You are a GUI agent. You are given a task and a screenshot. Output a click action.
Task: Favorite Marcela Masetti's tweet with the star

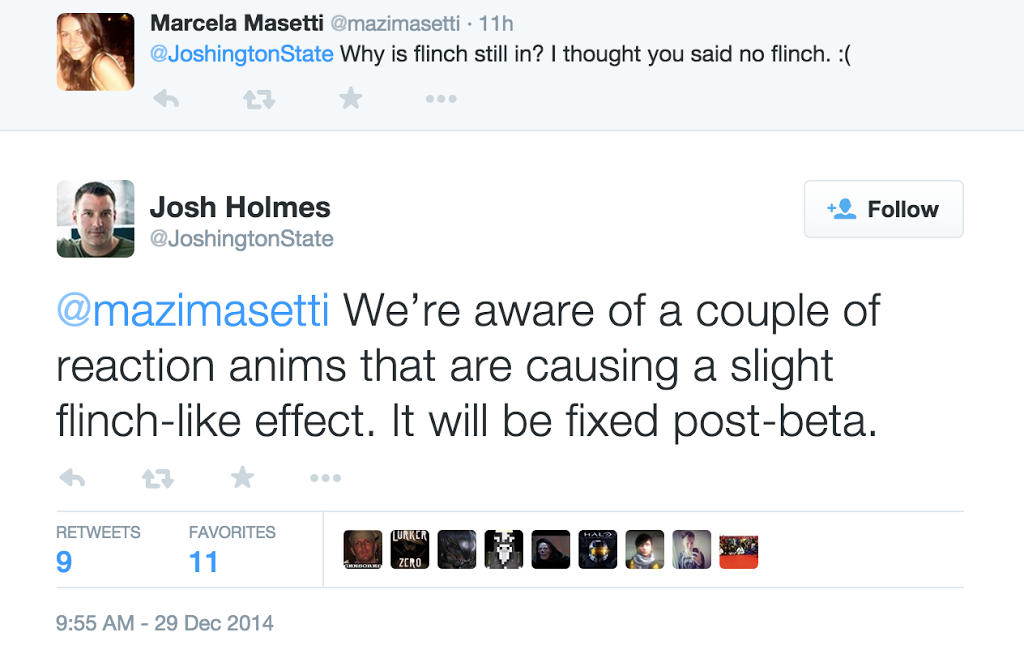coord(350,98)
